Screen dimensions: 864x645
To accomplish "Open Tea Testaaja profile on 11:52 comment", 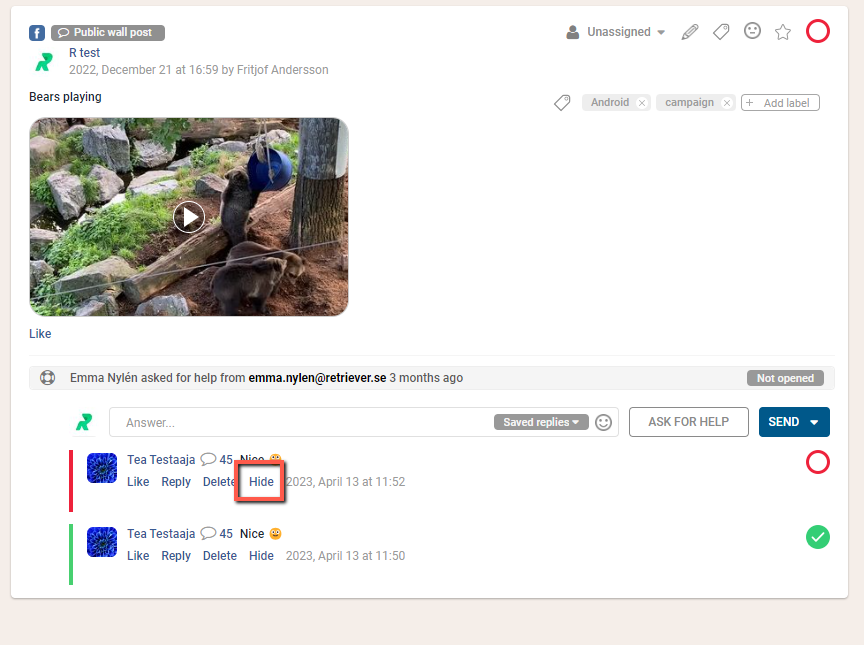I will click(x=161, y=460).
